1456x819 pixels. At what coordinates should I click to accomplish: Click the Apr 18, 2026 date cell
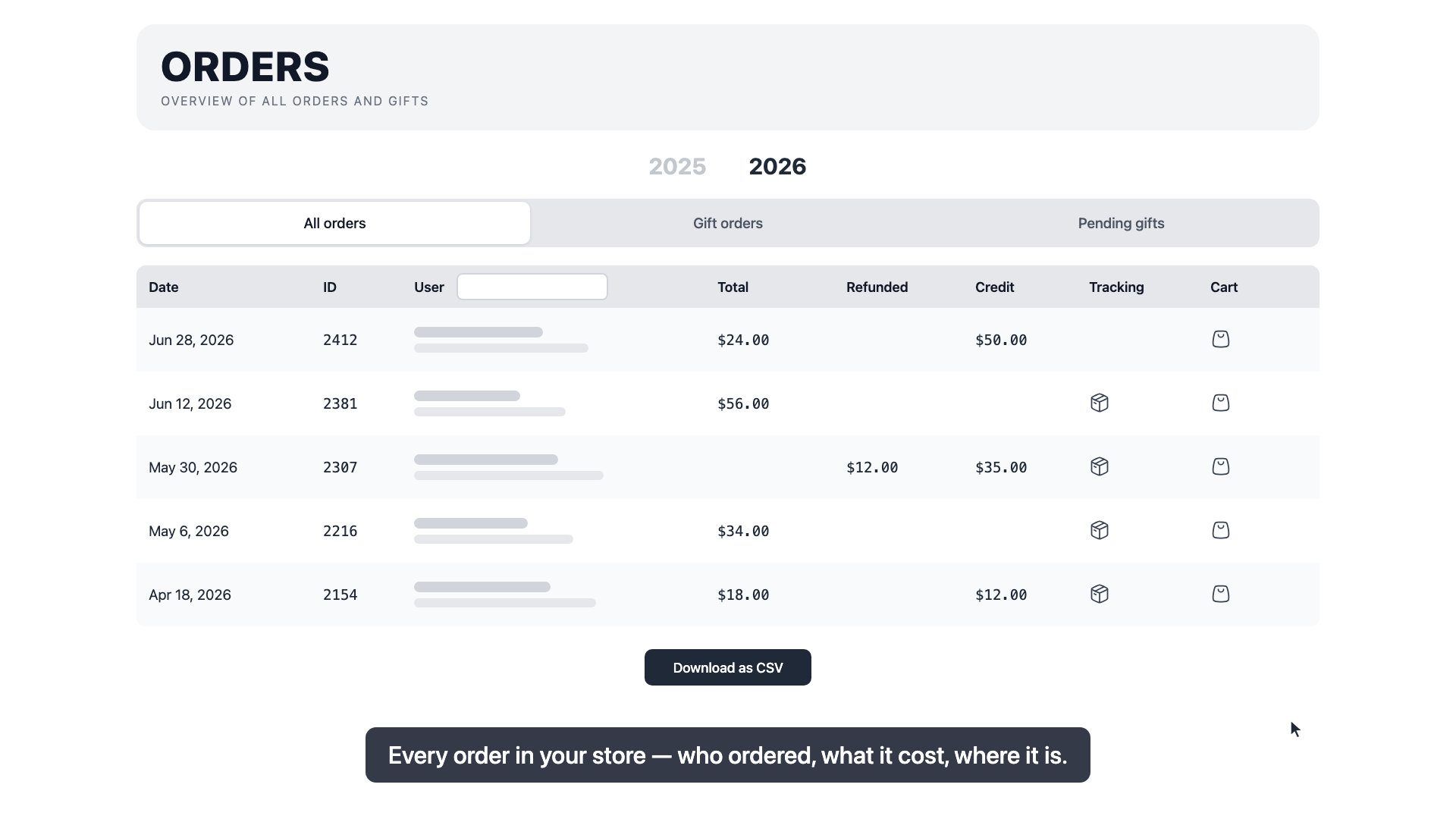coord(190,595)
